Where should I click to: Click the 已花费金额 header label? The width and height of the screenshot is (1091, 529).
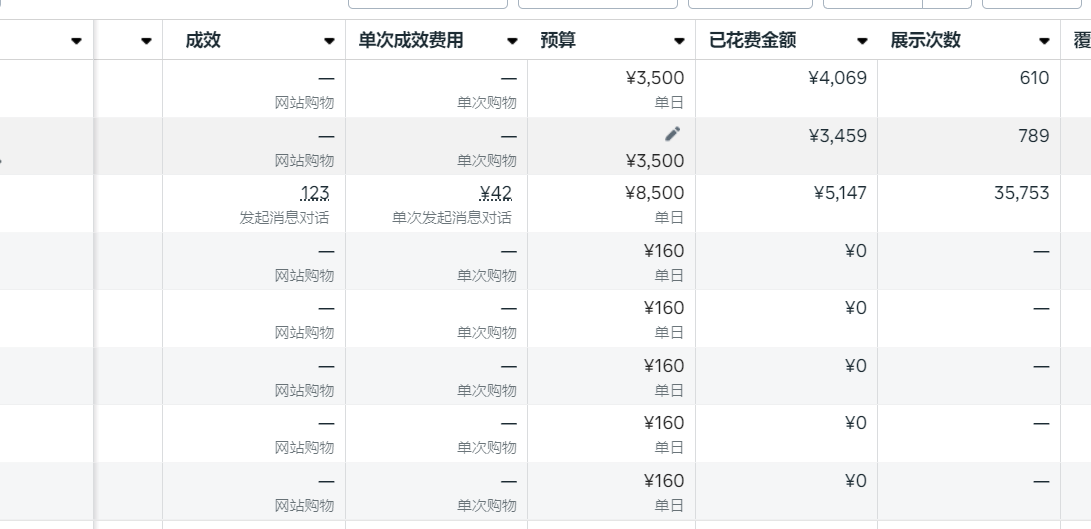[x=753, y=41]
